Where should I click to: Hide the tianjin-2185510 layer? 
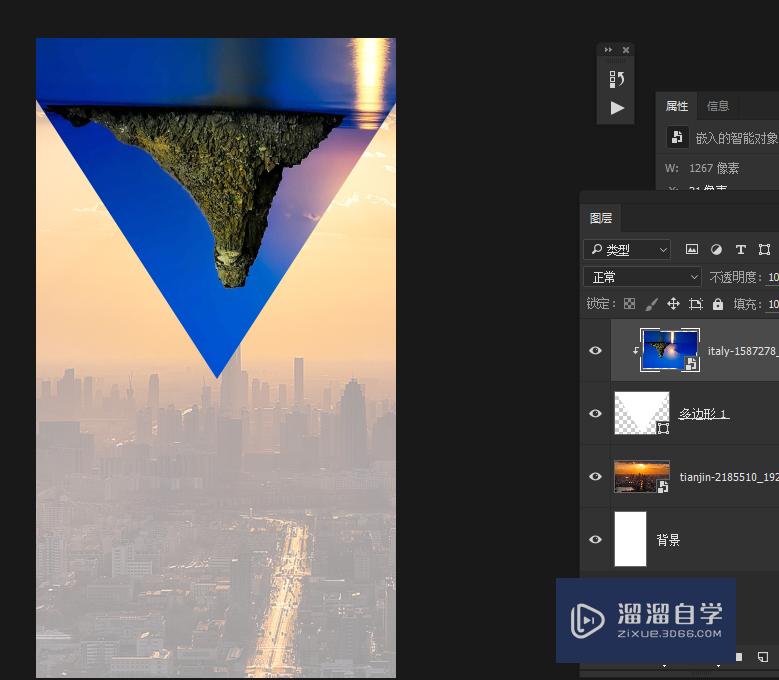(595, 476)
